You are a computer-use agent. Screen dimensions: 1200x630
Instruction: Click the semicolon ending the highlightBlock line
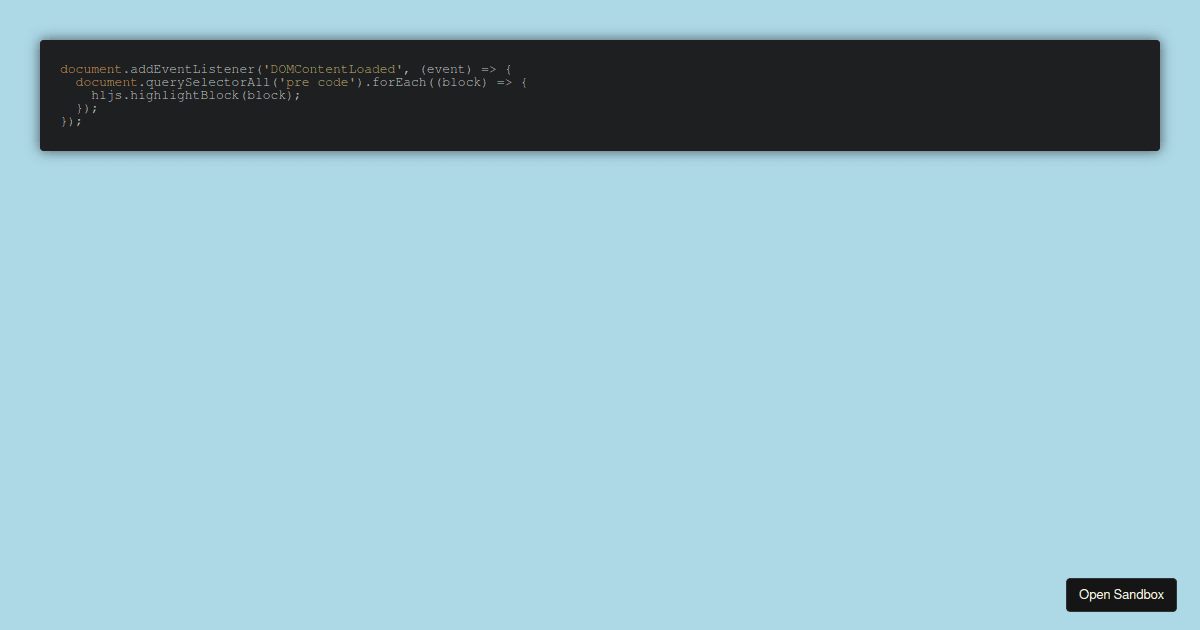[x=297, y=95]
